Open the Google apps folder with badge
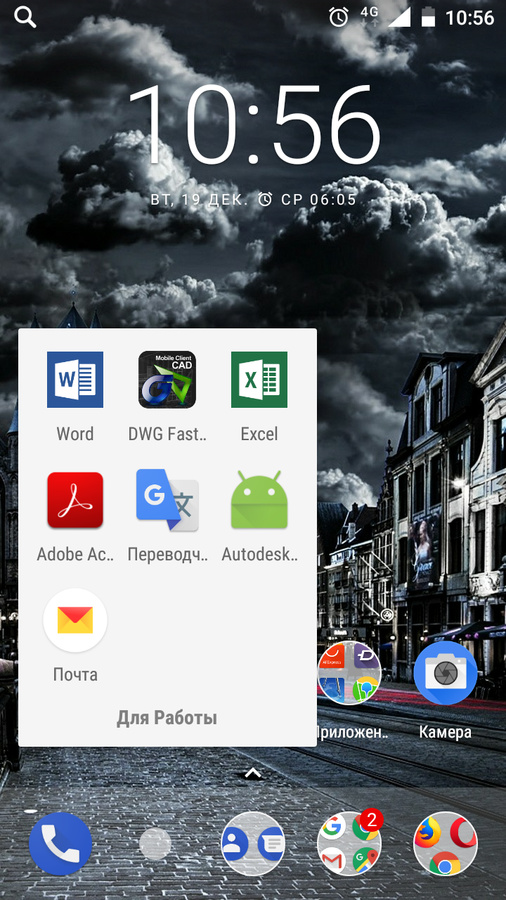 pyautogui.click(x=349, y=844)
